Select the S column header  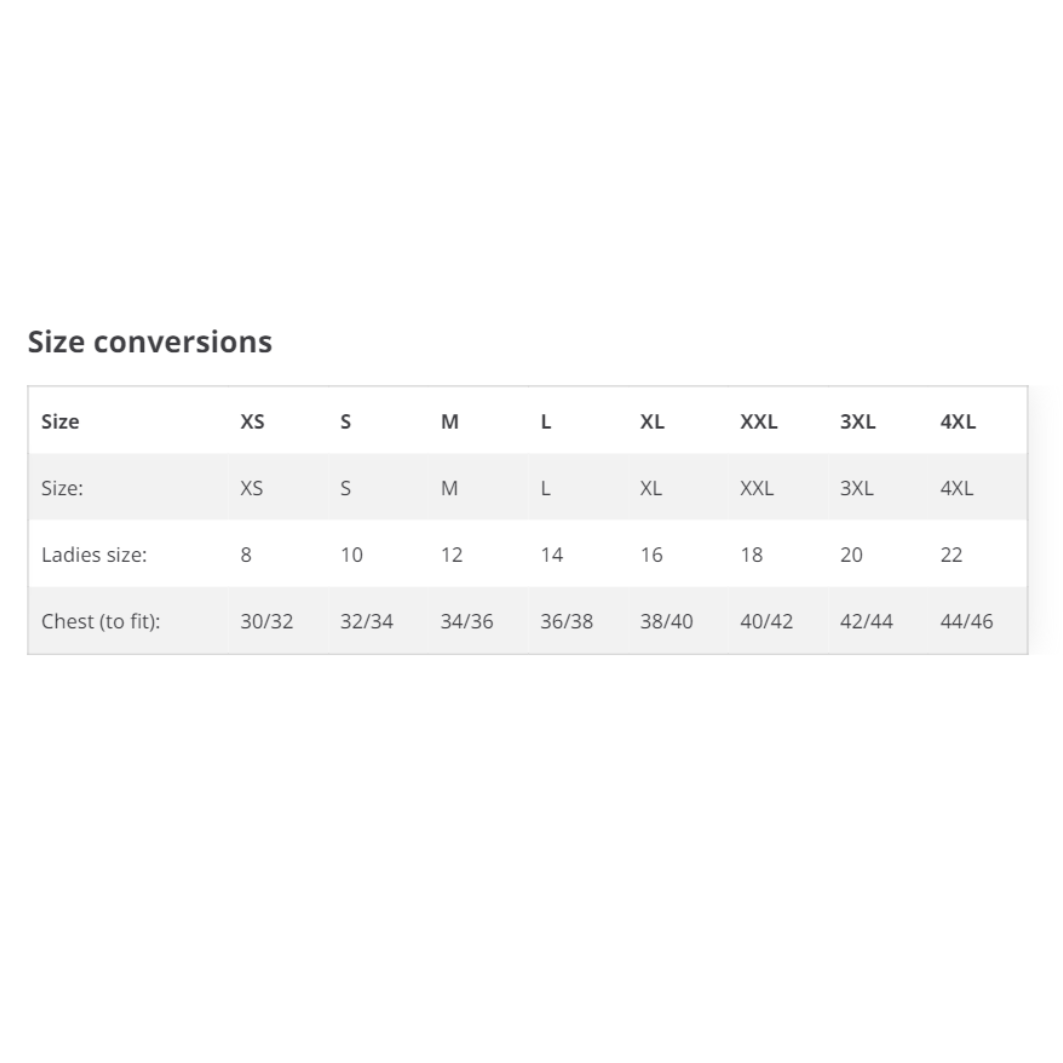coord(345,422)
